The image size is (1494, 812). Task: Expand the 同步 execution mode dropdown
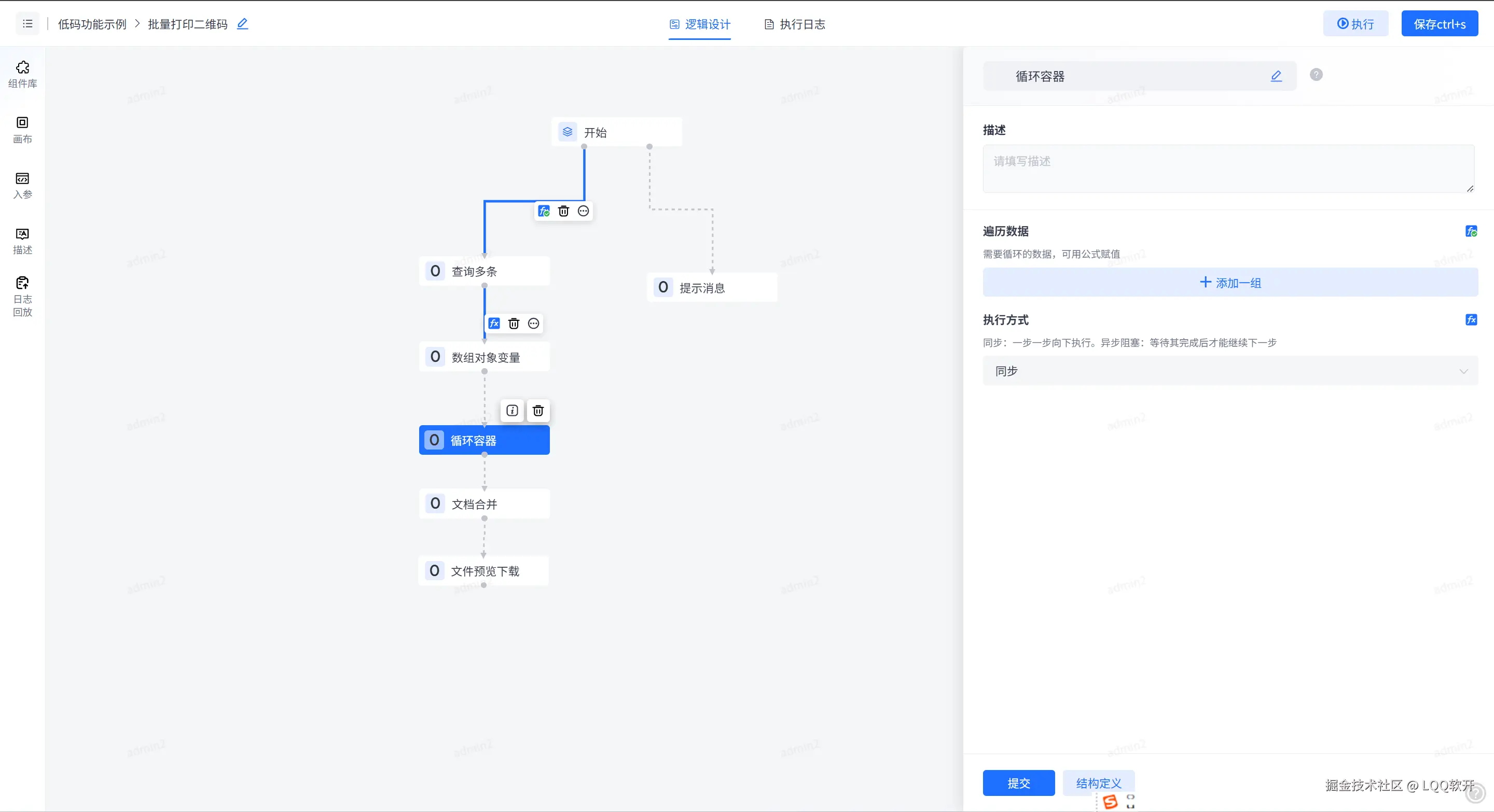pyautogui.click(x=1229, y=371)
